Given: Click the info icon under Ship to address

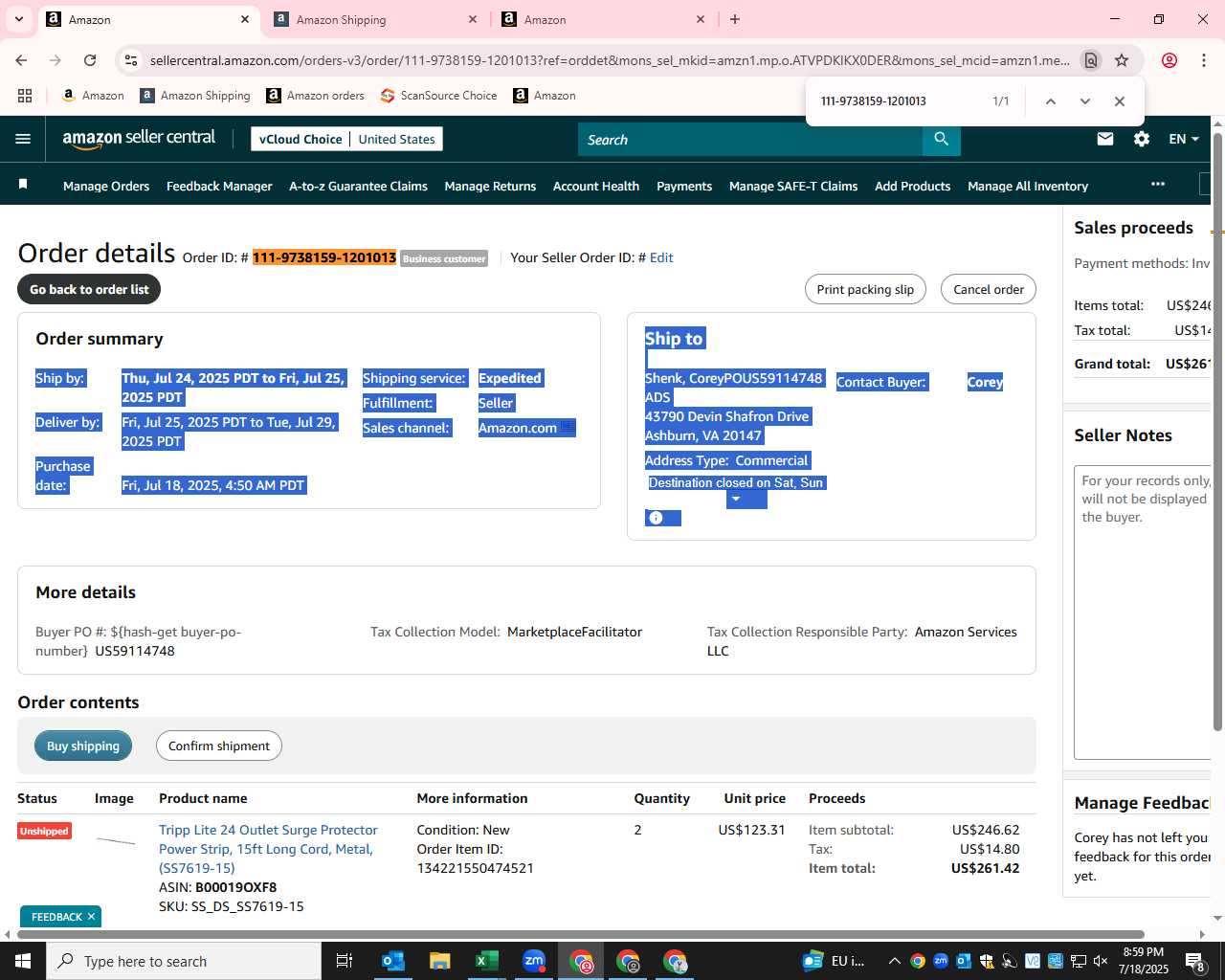Looking at the screenshot, I should point(656,518).
